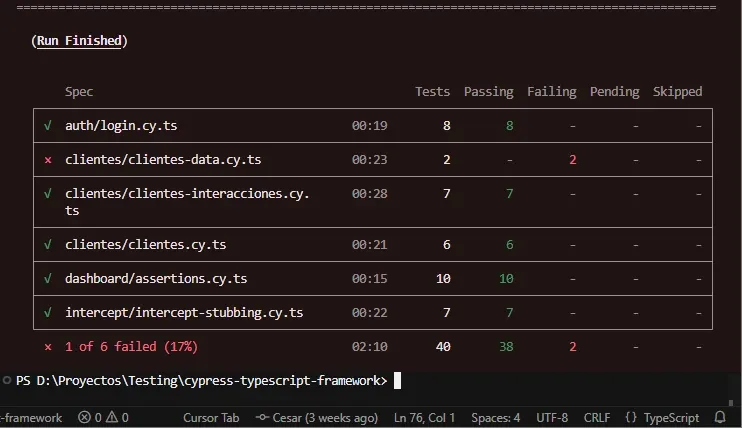Viewport: 742px width, 428px height.
Task: Click the red x beside clientes-data.cy.ts
Action: click(48, 160)
